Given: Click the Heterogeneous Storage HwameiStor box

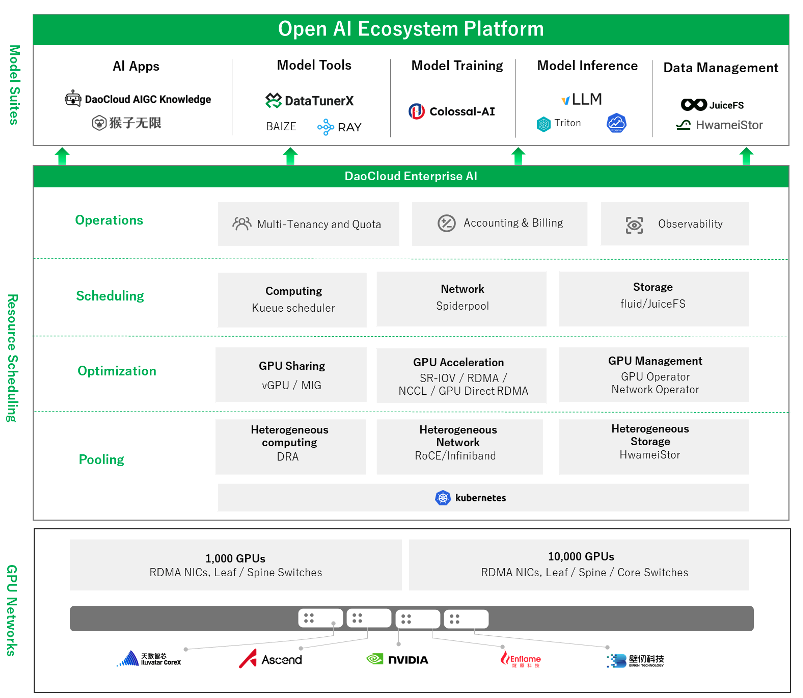Looking at the screenshot, I should [649, 446].
